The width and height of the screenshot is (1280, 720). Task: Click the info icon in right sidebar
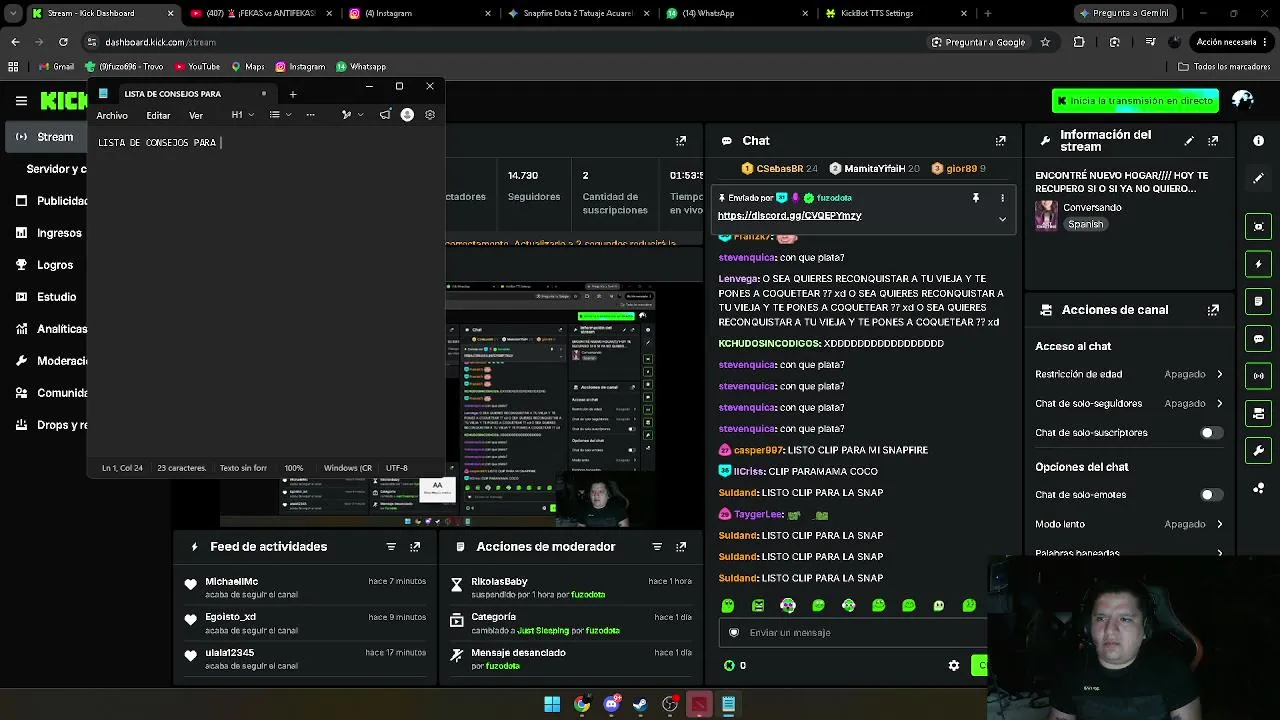pos(1259,141)
